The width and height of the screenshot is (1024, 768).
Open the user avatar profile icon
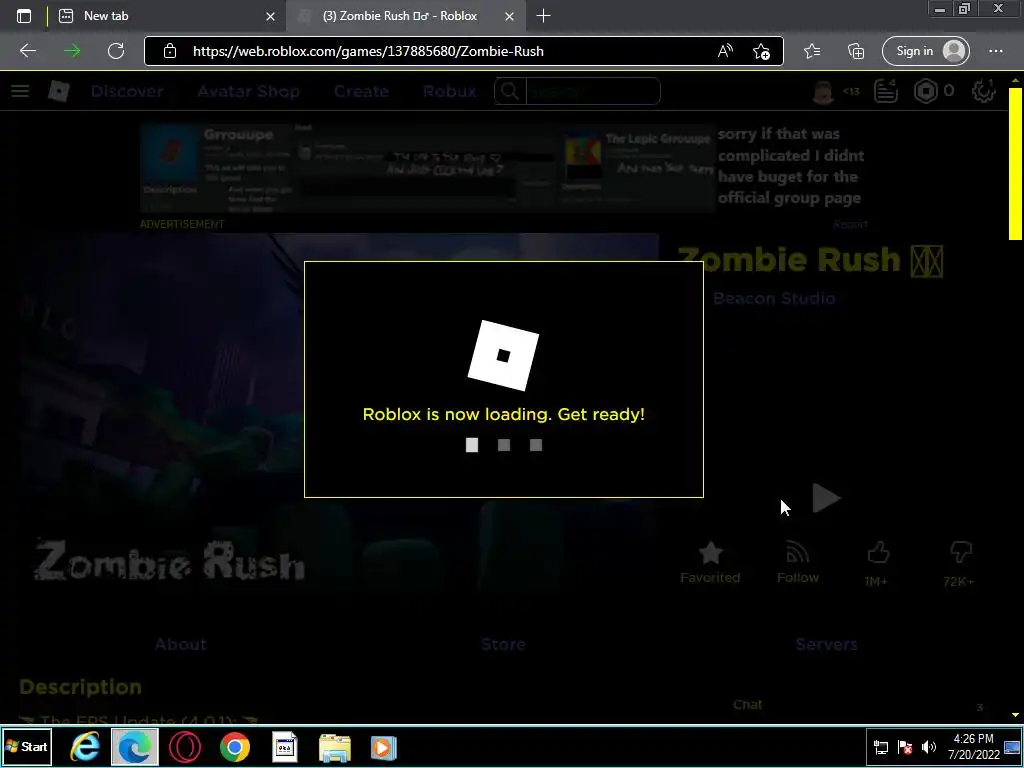823,91
